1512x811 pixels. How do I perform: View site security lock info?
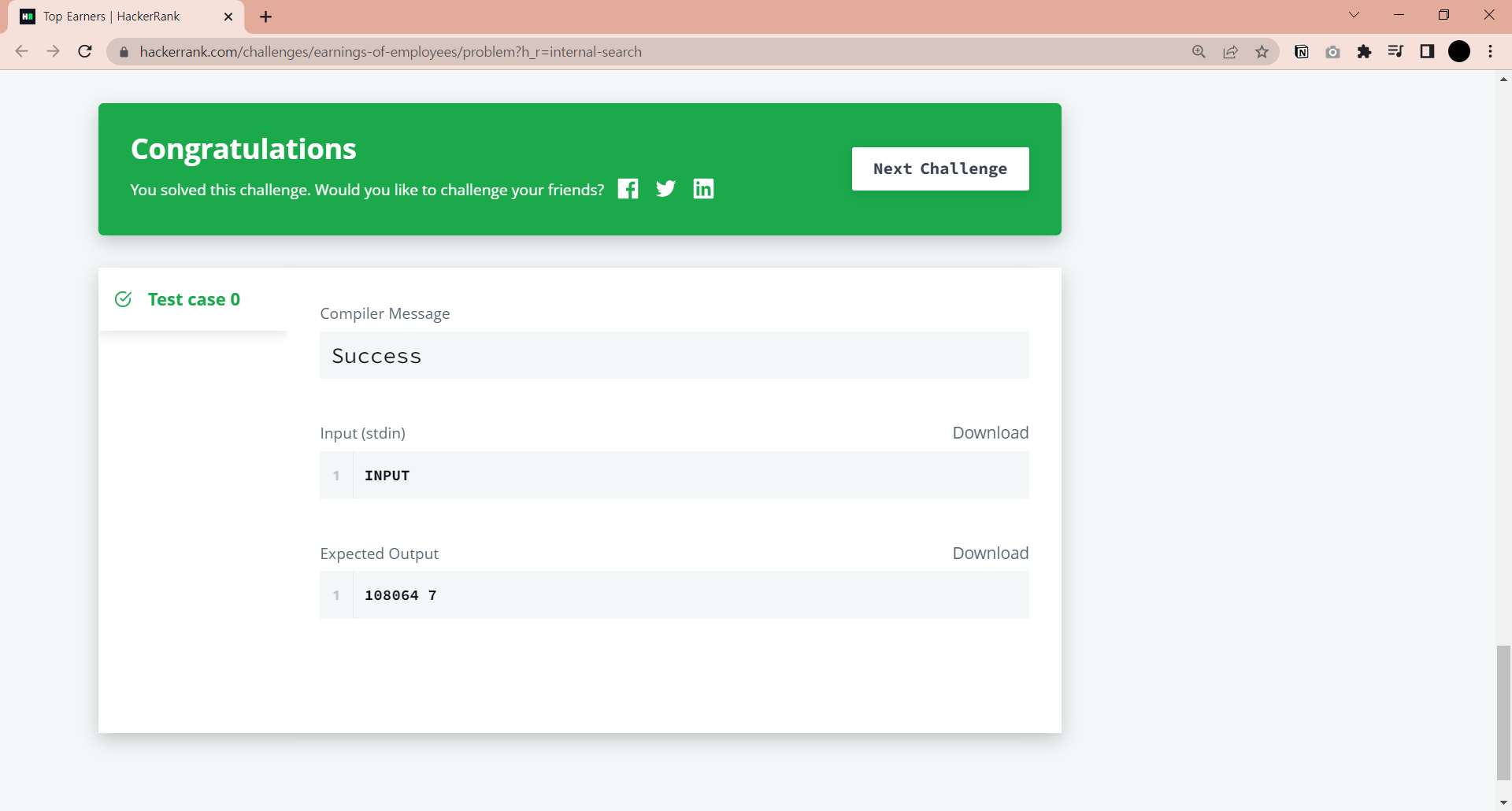123,52
